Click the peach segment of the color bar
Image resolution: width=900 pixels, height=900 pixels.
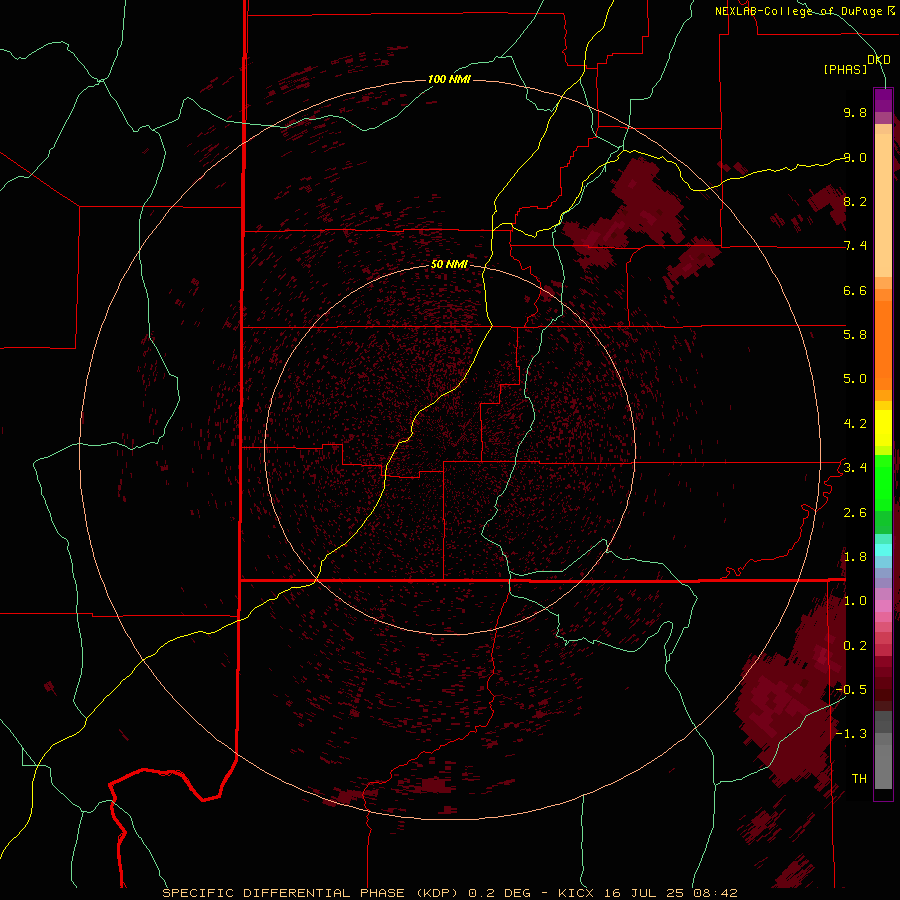click(883, 207)
